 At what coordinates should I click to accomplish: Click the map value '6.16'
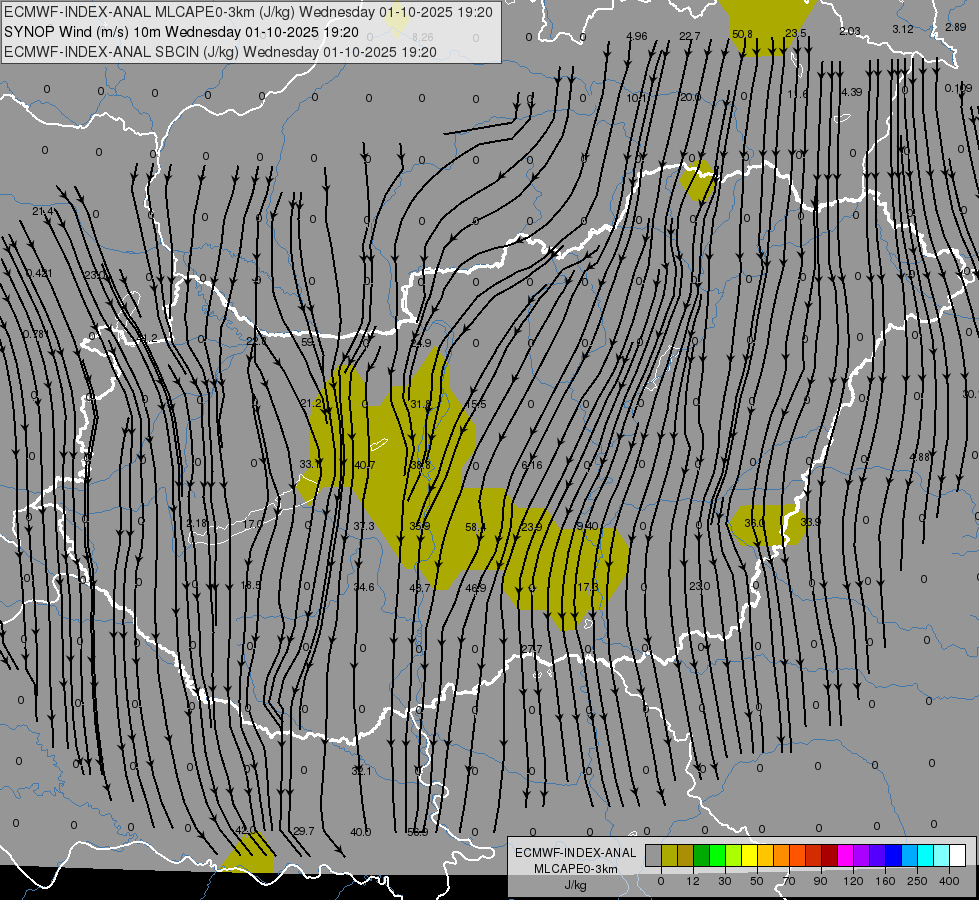532,465
